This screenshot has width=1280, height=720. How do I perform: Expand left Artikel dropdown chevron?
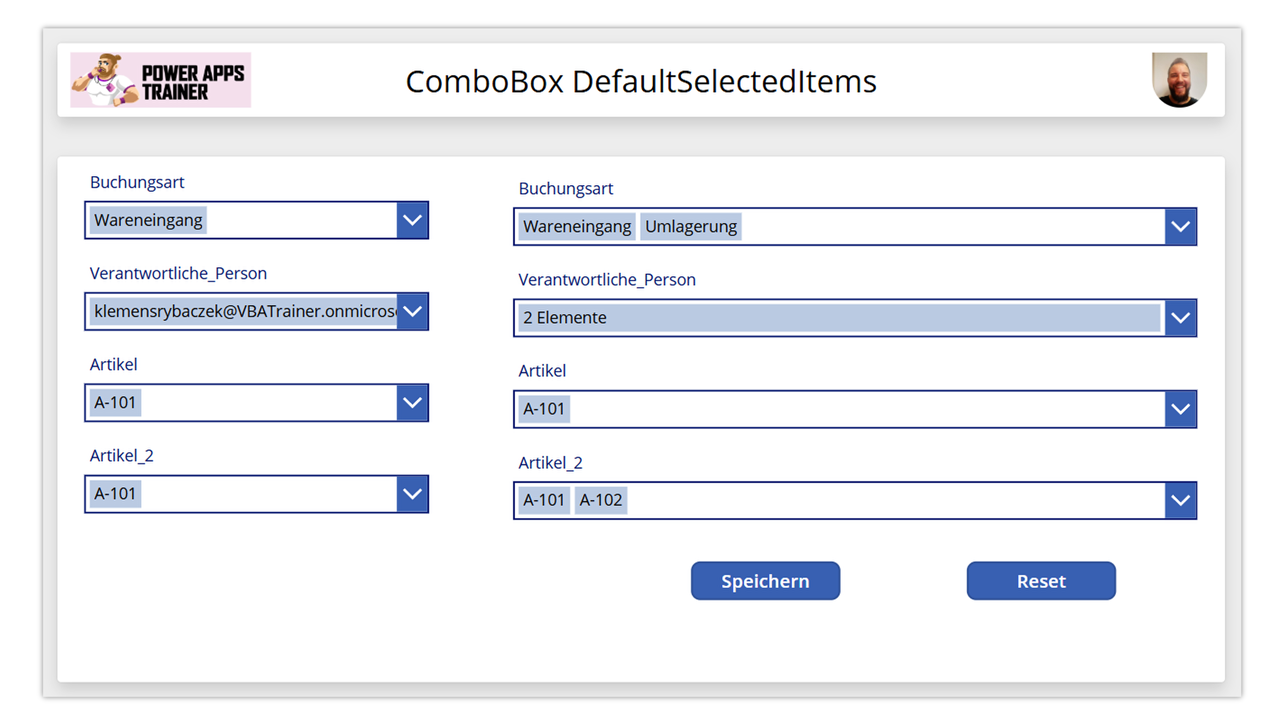pyautogui.click(x=412, y=403)
